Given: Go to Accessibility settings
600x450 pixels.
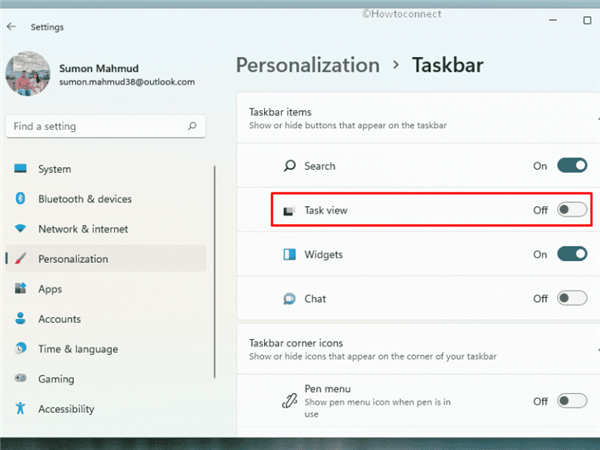Looking at the screenshot, I should pos(66,409).
